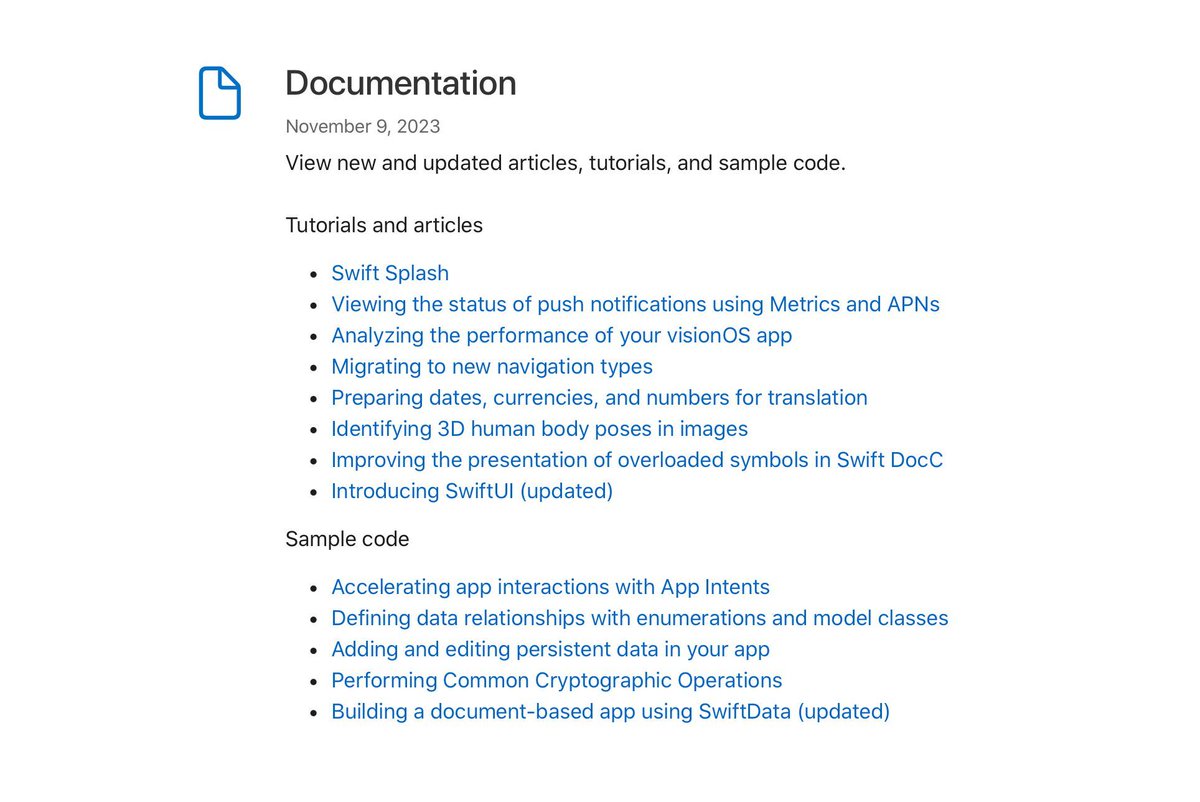Open the Migrating to new navigation types article

click(x=491, y=366)
